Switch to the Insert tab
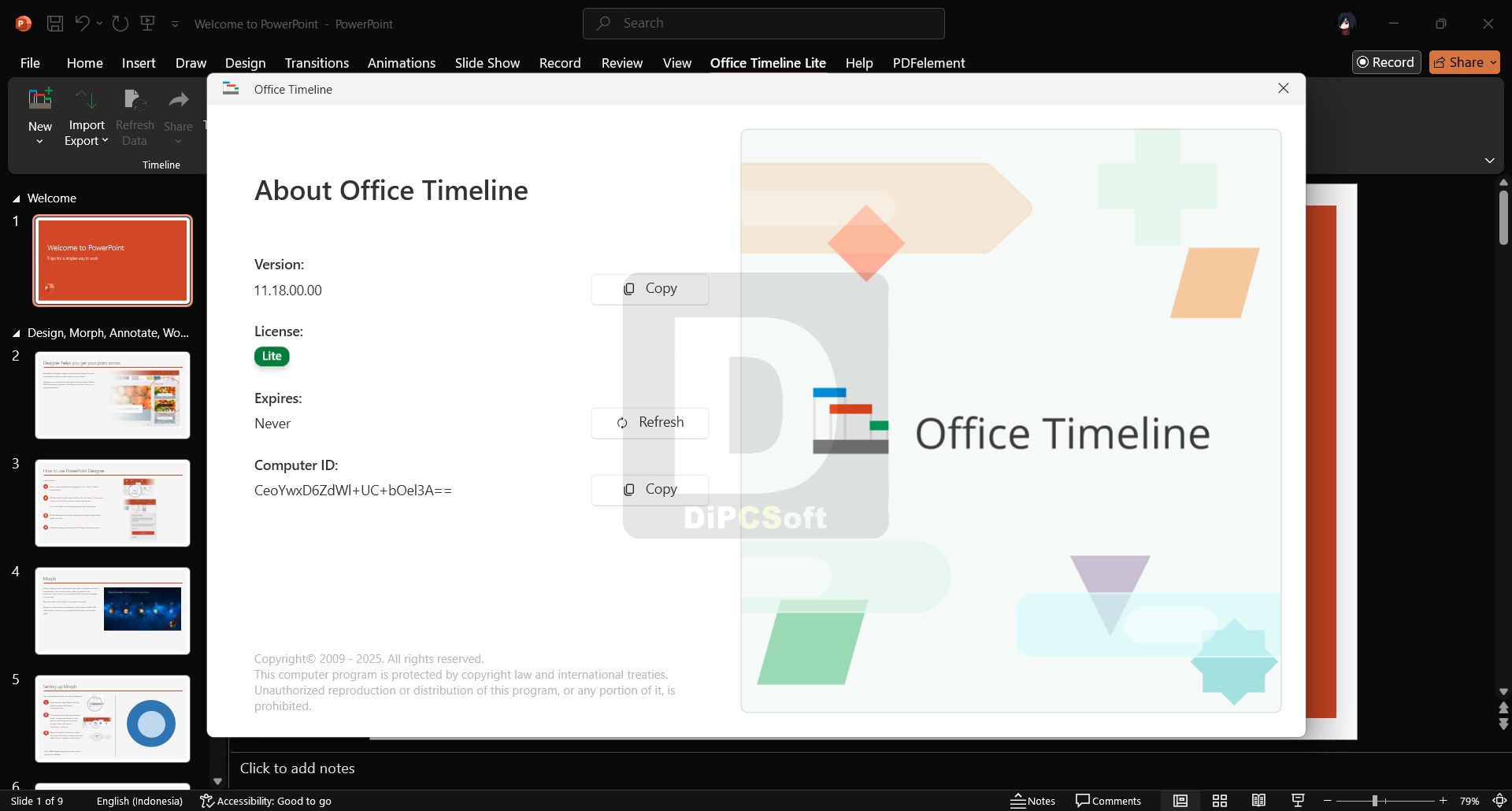 pyautogui.click(x=139, y=63)
